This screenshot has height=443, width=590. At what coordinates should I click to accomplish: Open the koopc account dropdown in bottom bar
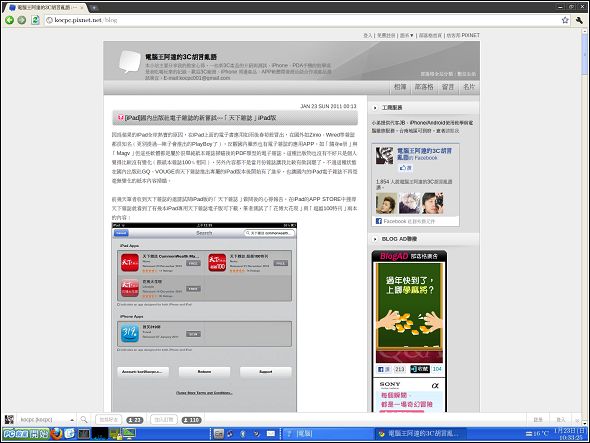tap(47, 420)
